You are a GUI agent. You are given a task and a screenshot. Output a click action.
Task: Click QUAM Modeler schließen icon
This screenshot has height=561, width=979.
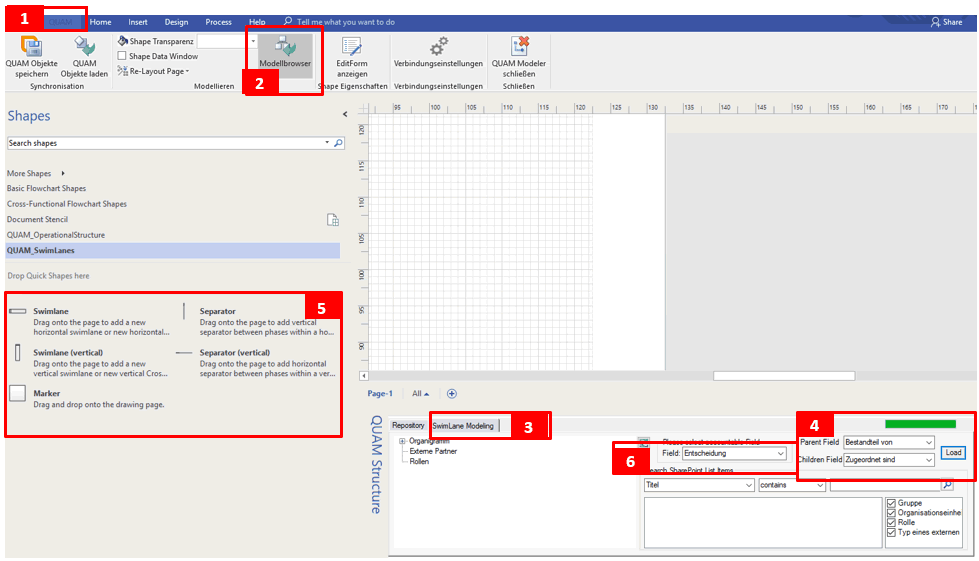tap(519, 47)
